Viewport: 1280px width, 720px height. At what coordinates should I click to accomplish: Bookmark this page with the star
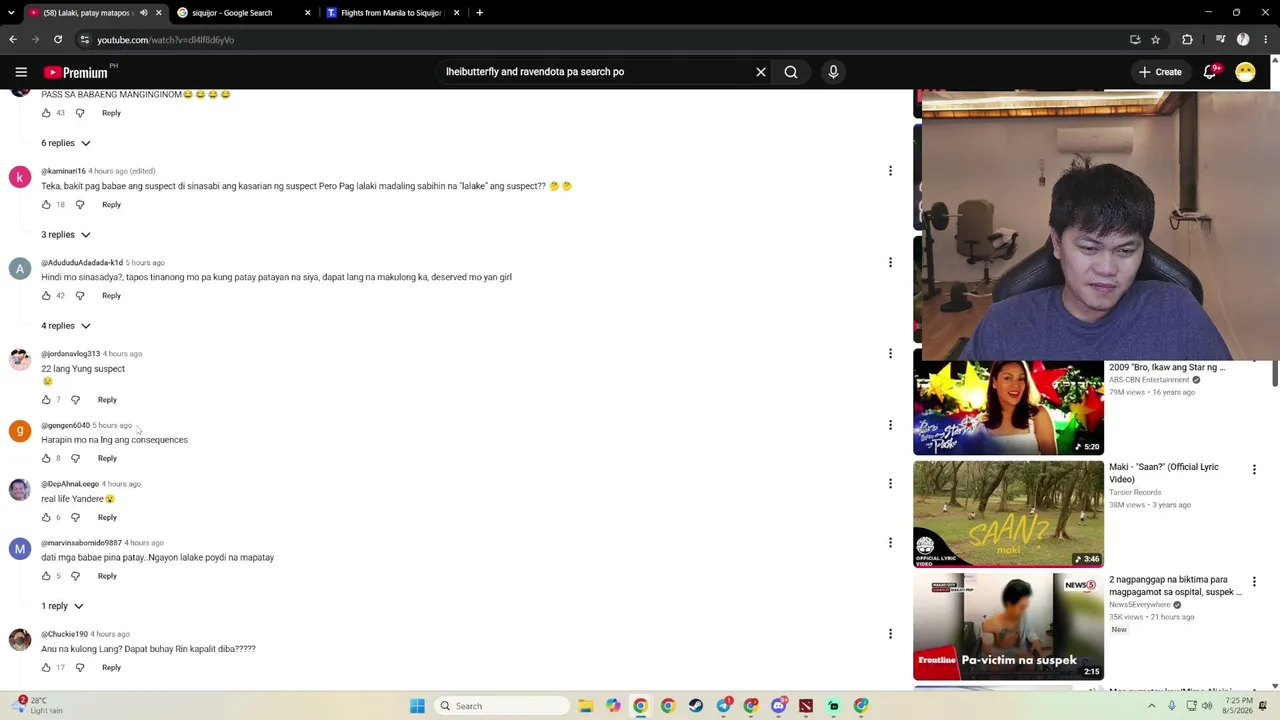click(1155, 40)
